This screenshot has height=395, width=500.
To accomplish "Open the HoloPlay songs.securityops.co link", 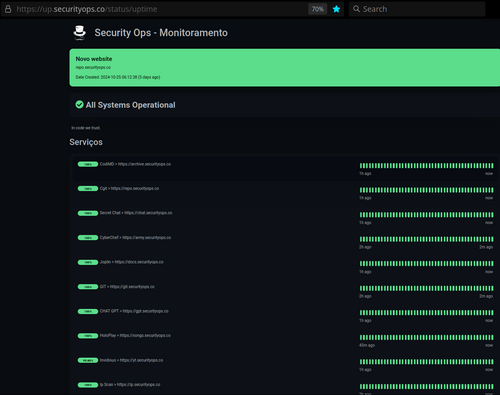I will pos(135,335).
